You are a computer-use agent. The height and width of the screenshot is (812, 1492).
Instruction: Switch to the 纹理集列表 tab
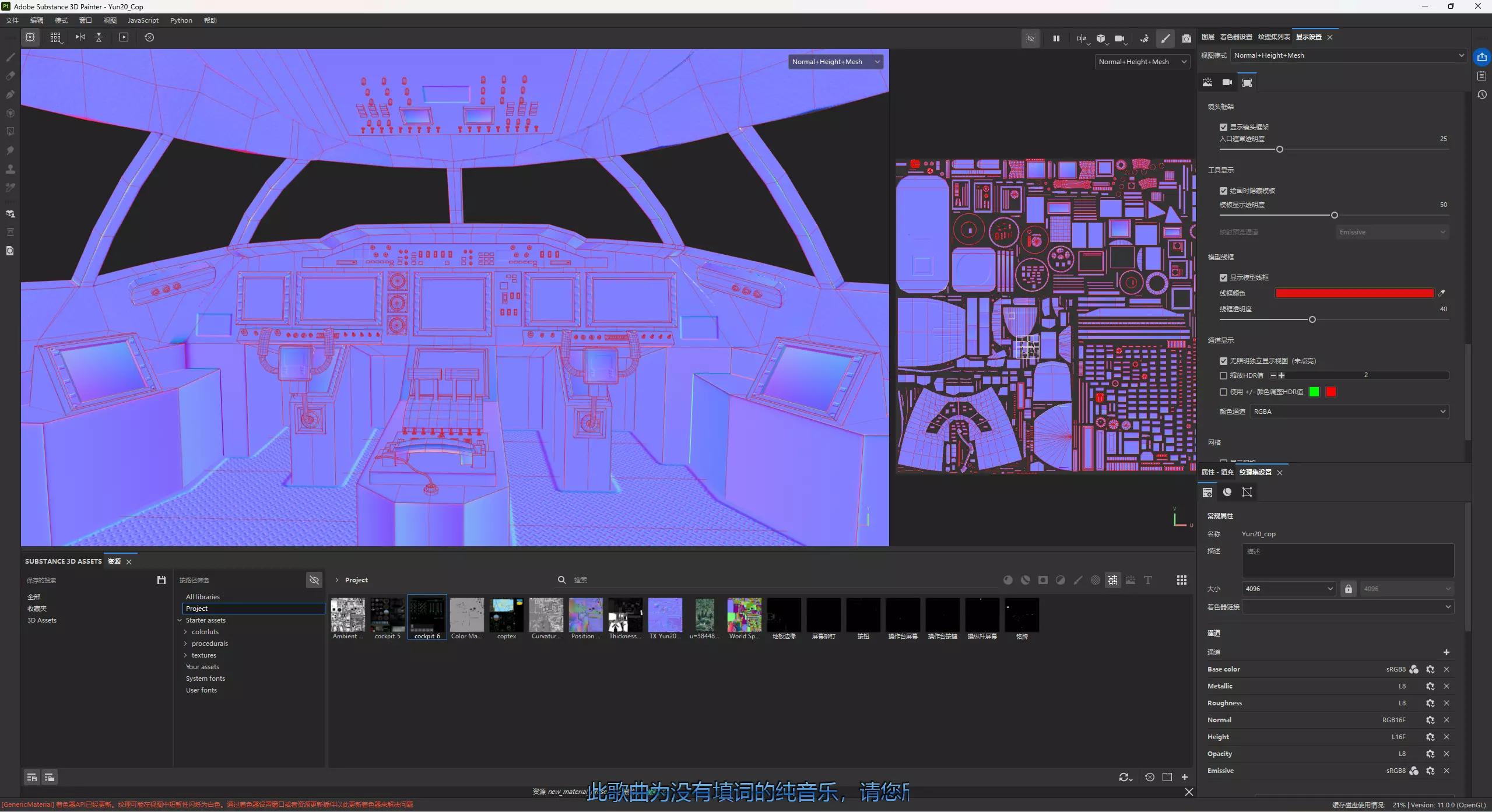[x=1273, y=37]
